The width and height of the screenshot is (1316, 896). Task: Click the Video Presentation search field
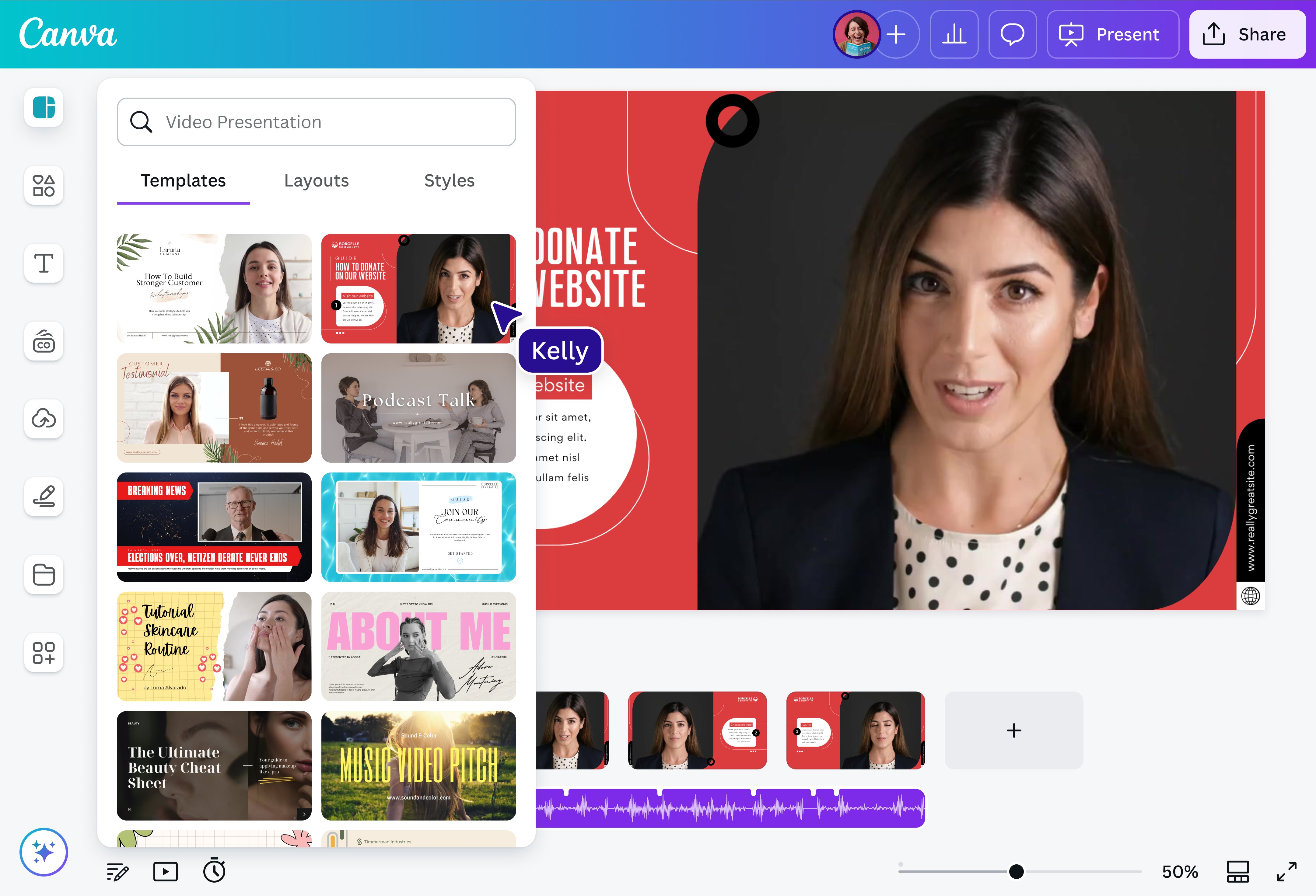[x=316, y=122]
